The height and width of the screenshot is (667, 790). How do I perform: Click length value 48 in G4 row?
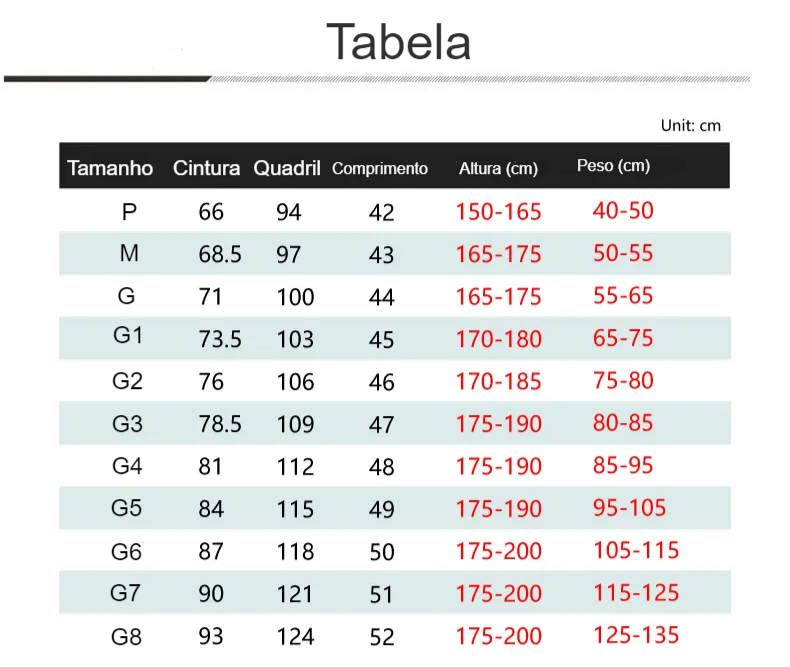[381, 467]
